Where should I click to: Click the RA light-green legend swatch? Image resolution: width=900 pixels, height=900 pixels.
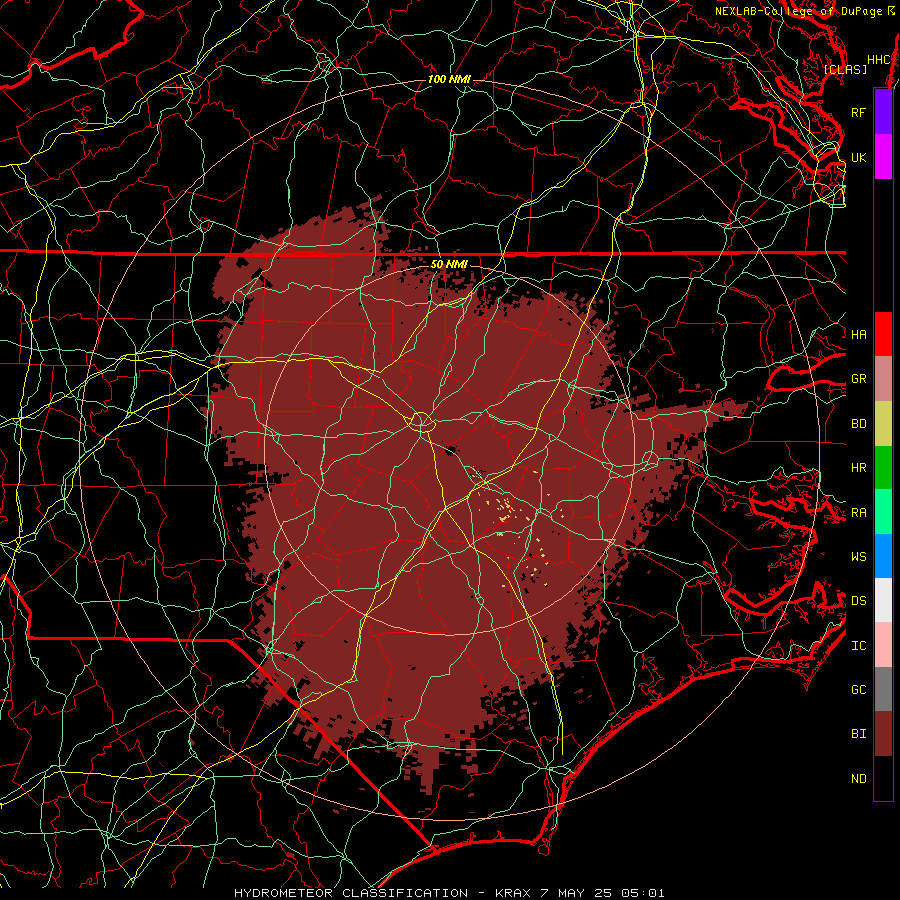tap(883, 512)
